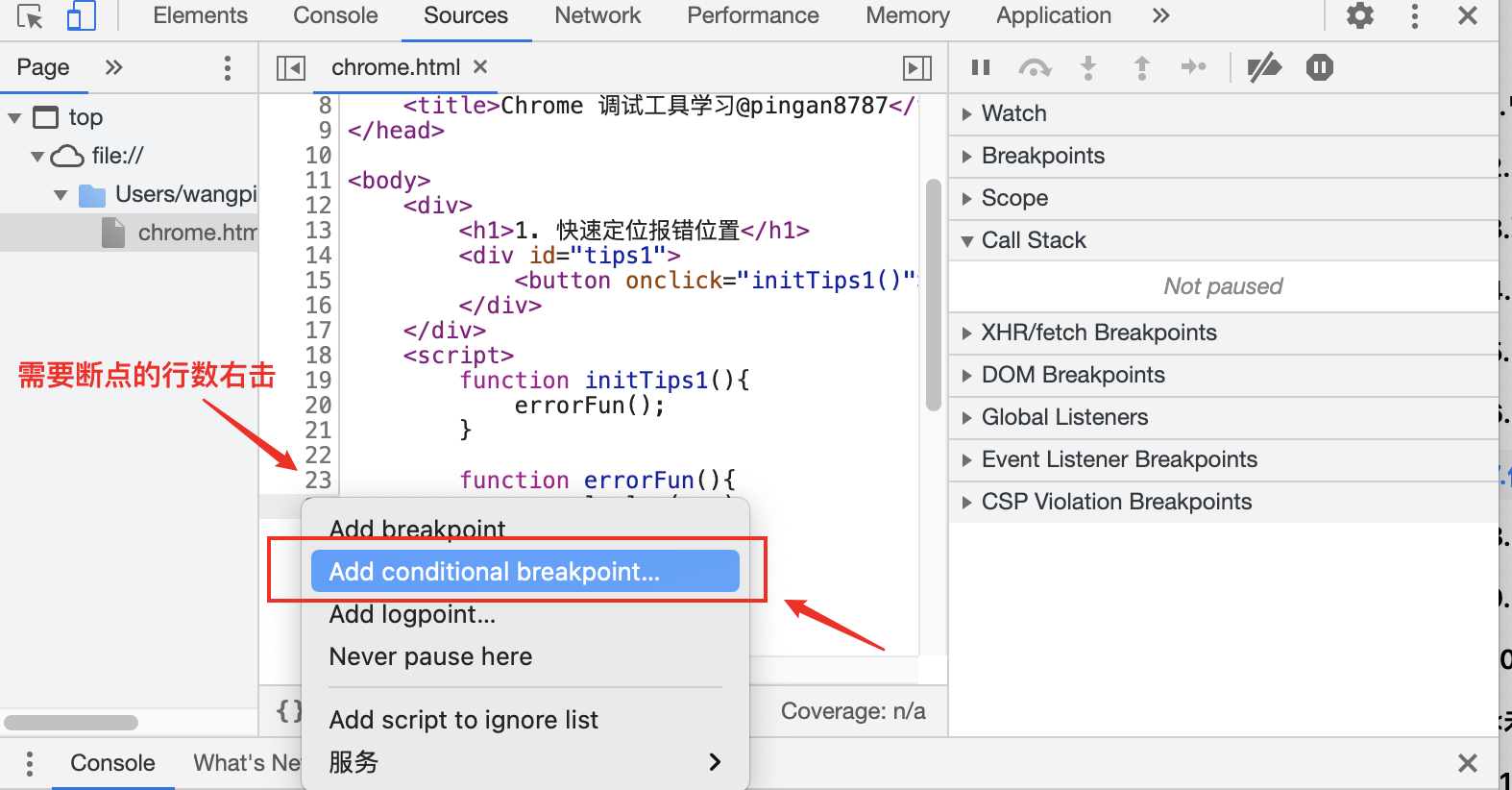Choose Add logpoint… menu item

point(524,614)
